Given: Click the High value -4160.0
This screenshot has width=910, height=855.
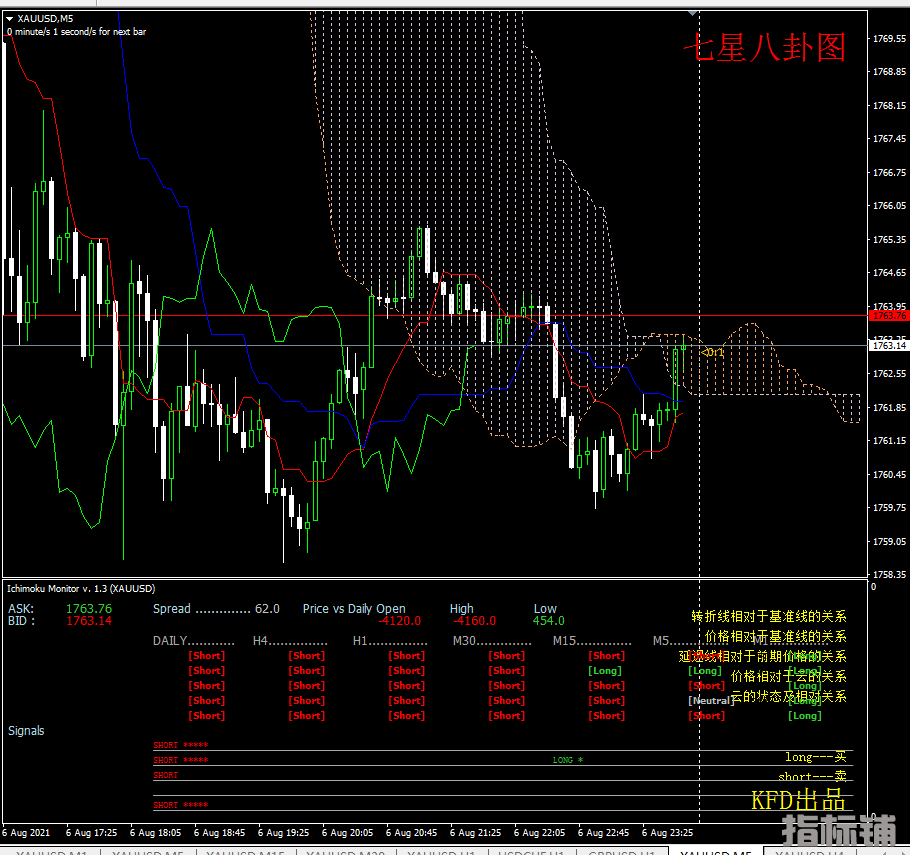Looking at the screenshot, I should [475, 621].
